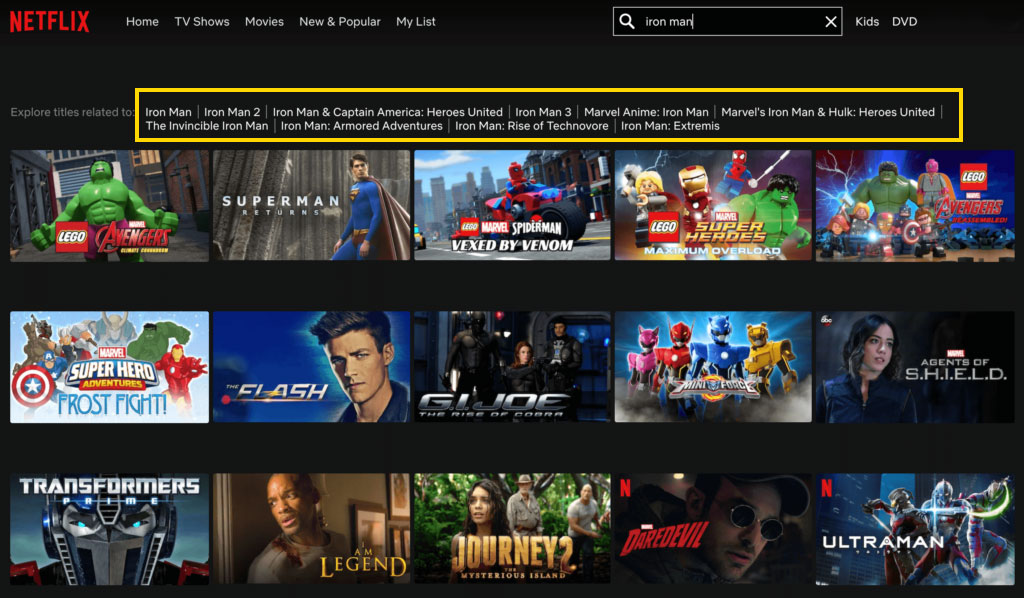Select 'Iron Man: Rise of Technovore'
This screenshot has width=1024, height=598.
(532, 126)
